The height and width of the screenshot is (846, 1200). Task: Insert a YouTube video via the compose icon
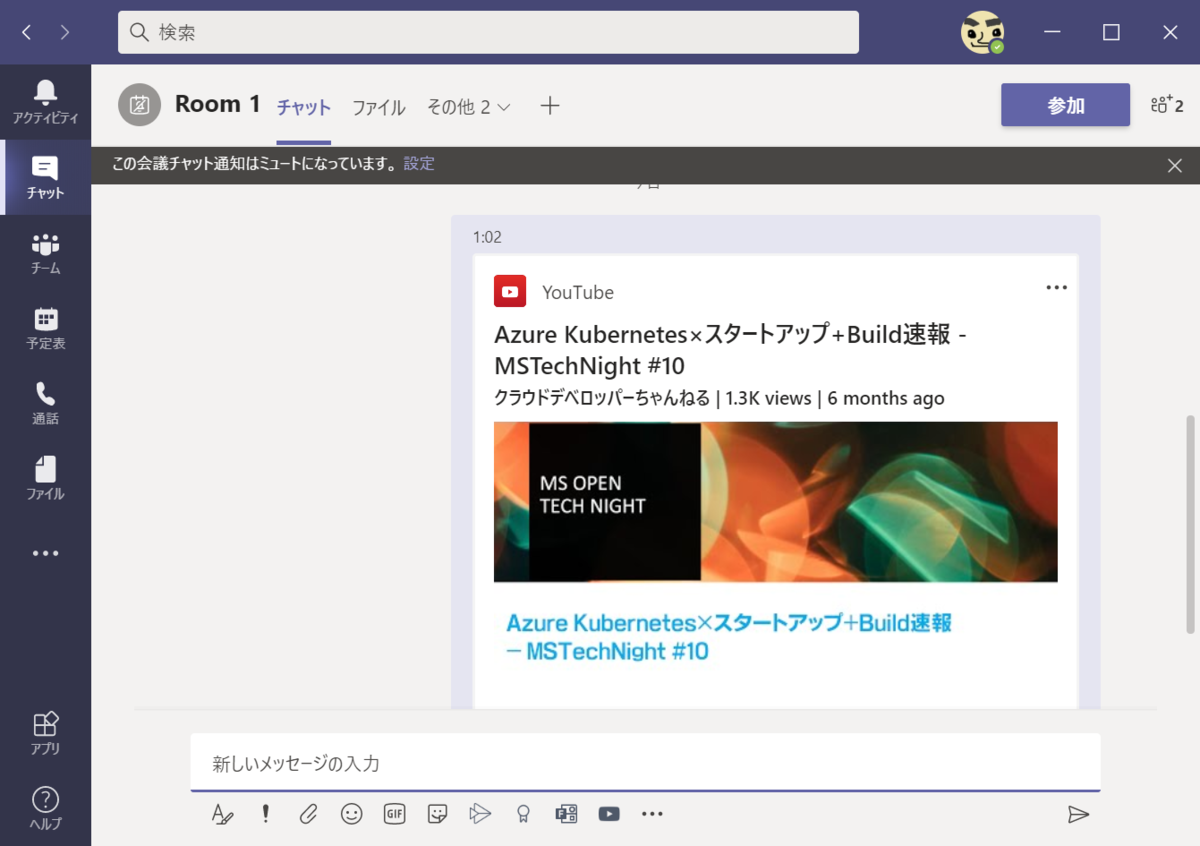(x=608, y=813)
